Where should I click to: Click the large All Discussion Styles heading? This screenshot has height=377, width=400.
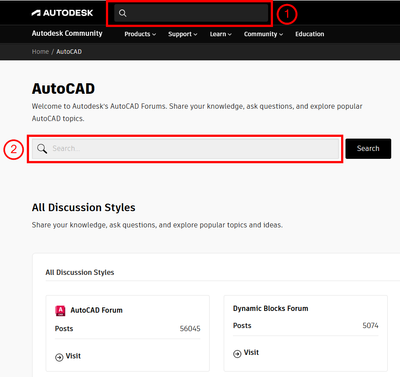pyautogui.click(x=83, y=207)
